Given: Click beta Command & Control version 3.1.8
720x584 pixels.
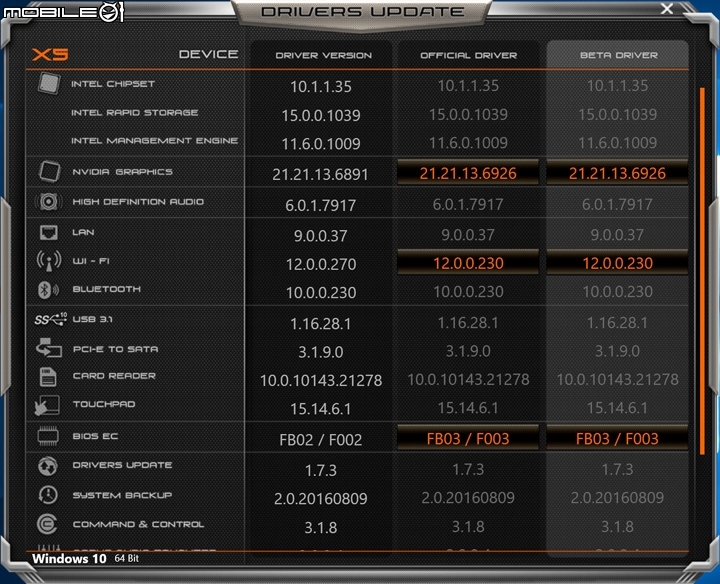Looking at the screenshot, I should pyautogui.click(x=617, y=527).
